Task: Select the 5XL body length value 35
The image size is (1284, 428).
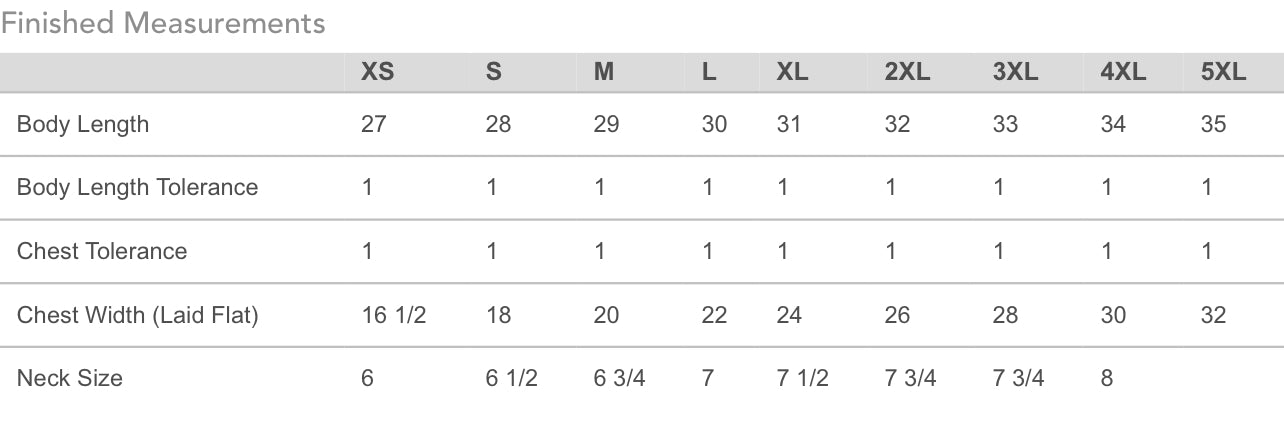Action: (x=1213, y=124)
